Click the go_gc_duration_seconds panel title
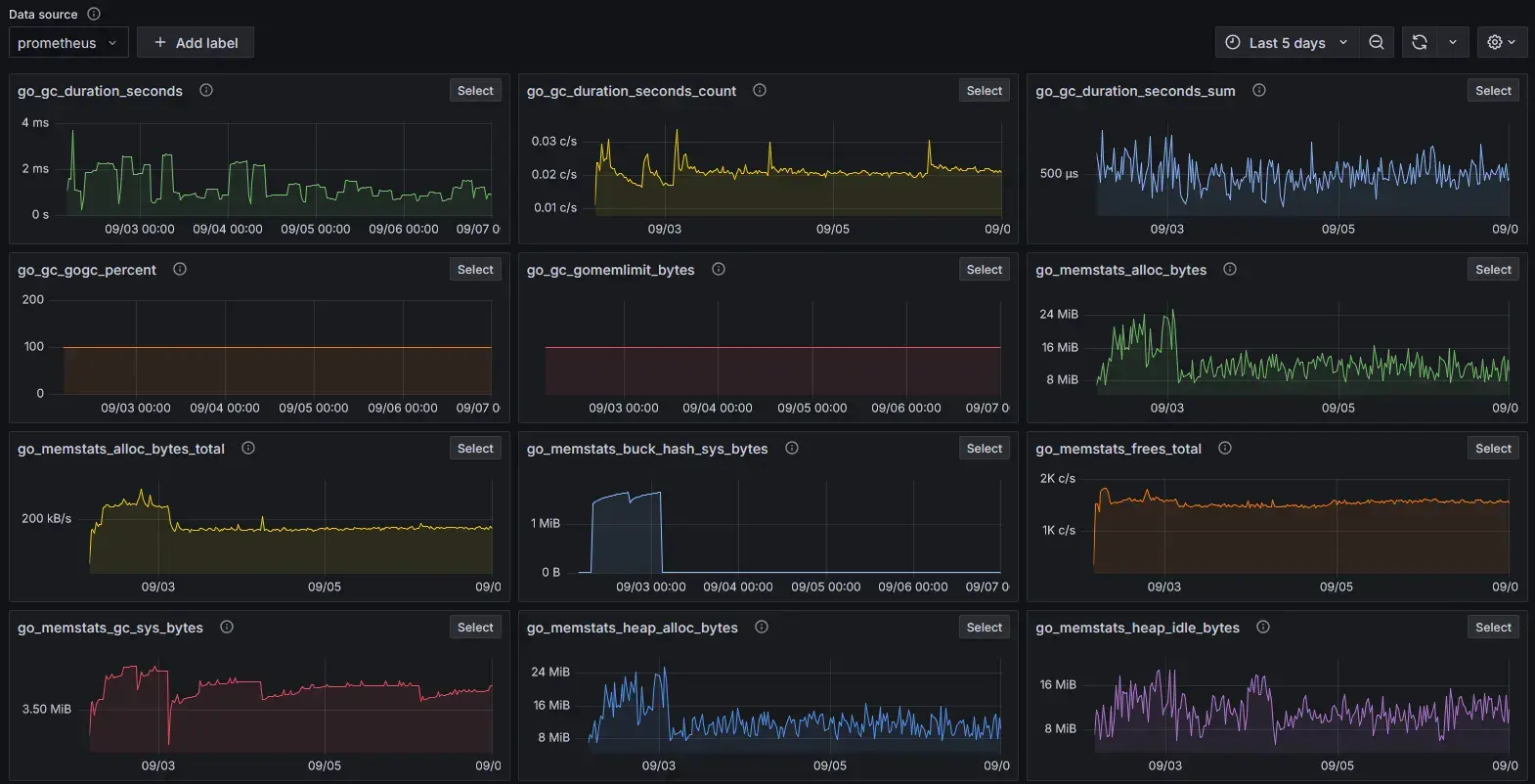 (x=100, y=91)
